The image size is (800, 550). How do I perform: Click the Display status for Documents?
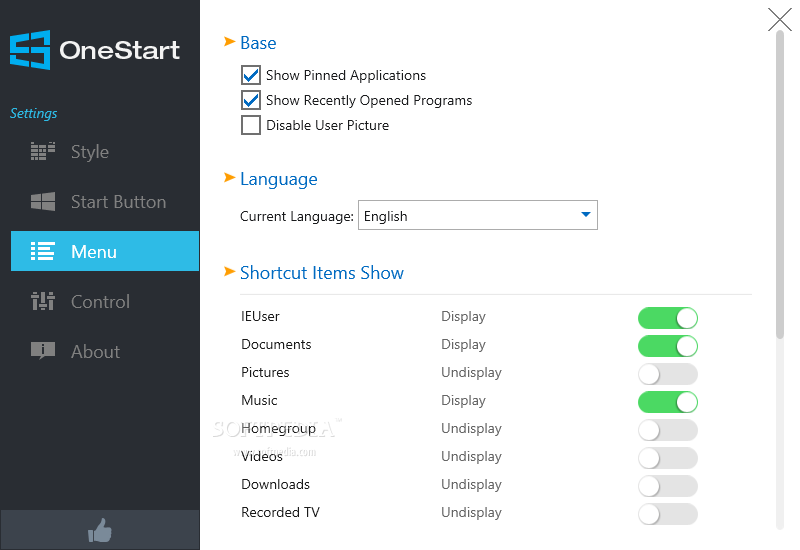coord(463,345)
